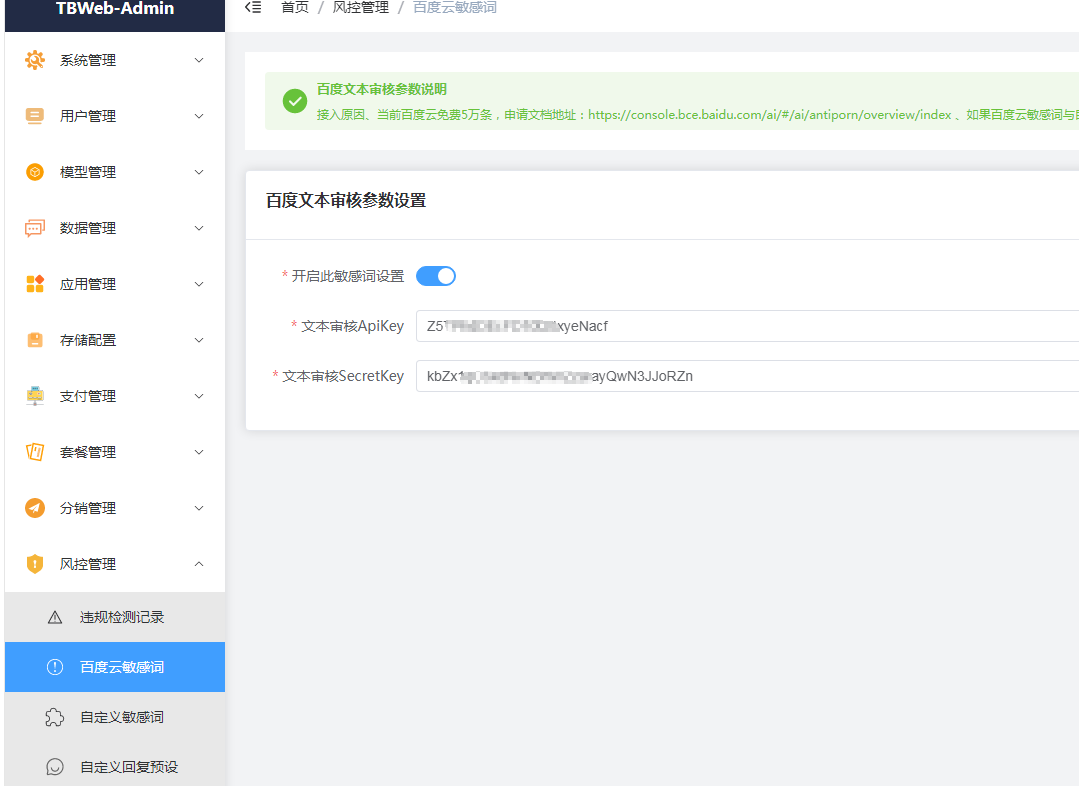1079x786 pixels.
Task: Click the 开启此敏感词设置 label
Action: (348, 276)
